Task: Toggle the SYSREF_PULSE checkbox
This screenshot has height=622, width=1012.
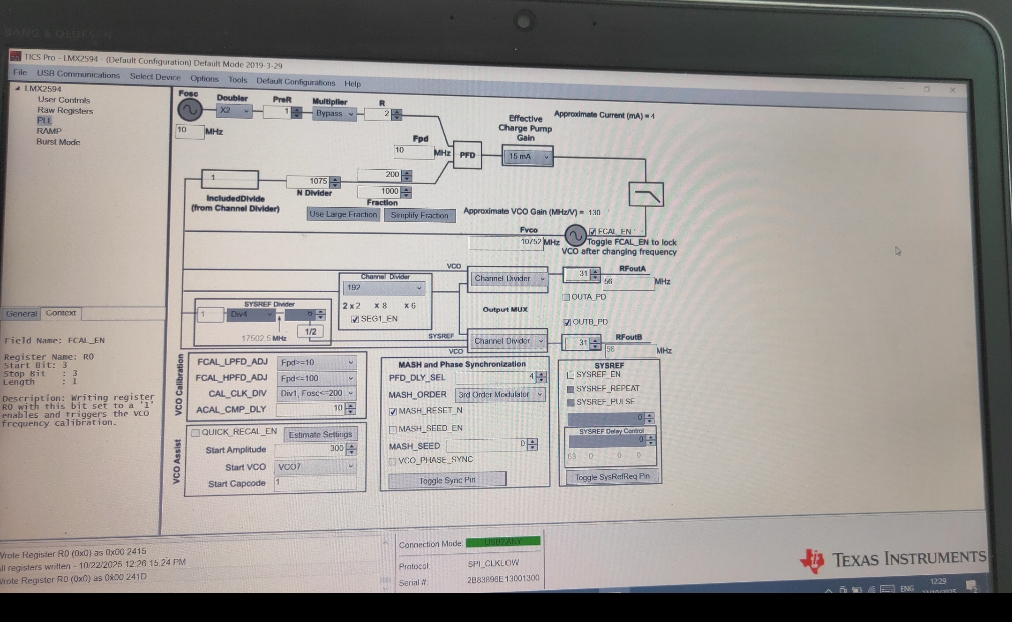Action: click(x=570, y=403)
